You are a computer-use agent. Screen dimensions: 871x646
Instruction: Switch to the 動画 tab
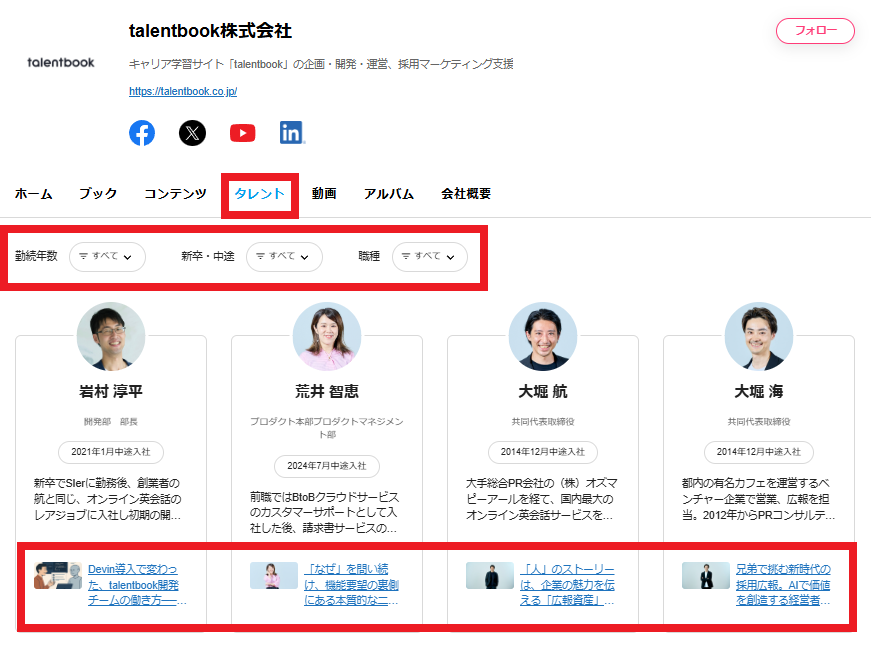coord(324,194)
